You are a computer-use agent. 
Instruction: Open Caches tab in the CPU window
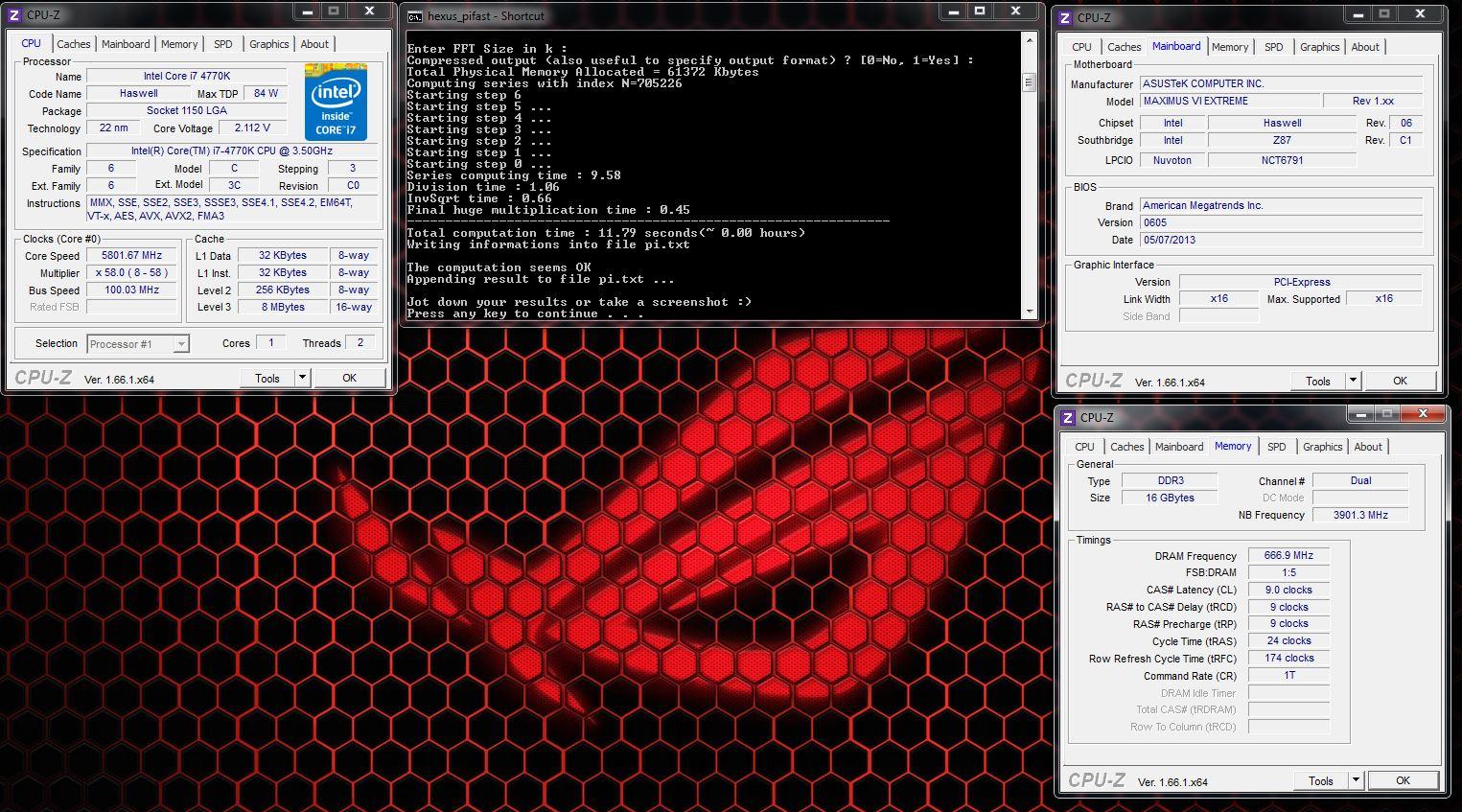click(x=73, y=44)
